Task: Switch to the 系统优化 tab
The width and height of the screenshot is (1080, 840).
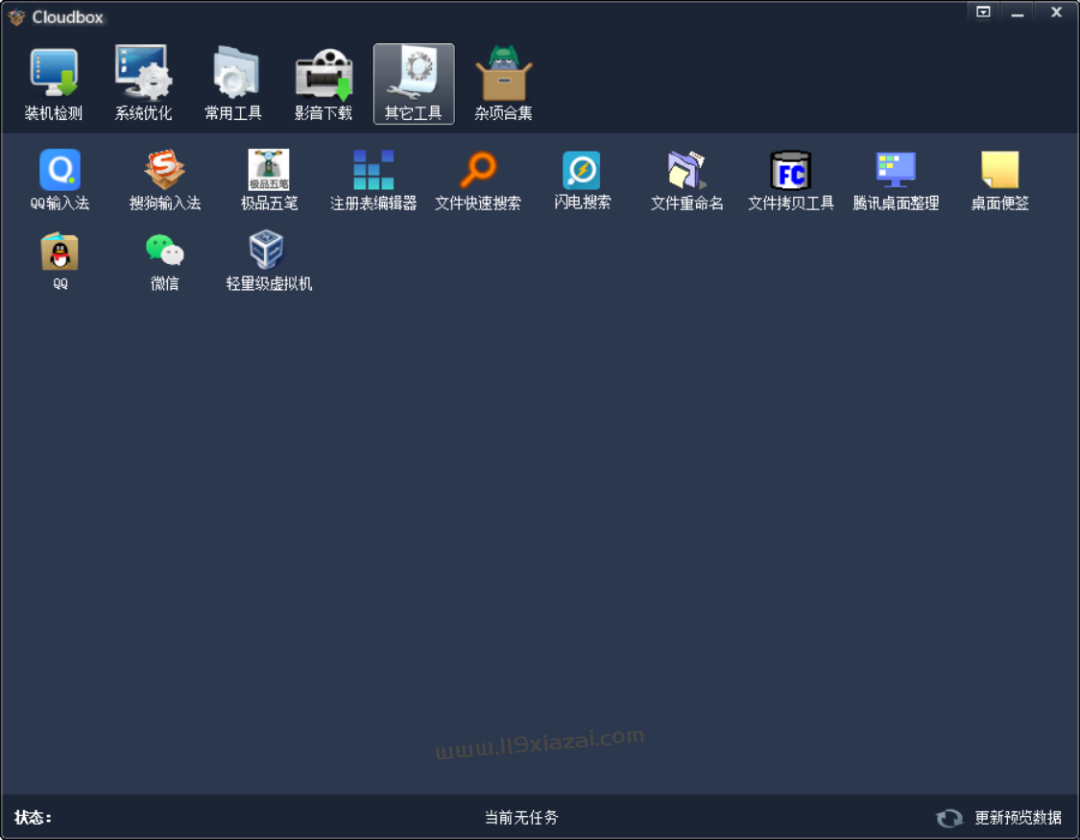Action: 143,84
